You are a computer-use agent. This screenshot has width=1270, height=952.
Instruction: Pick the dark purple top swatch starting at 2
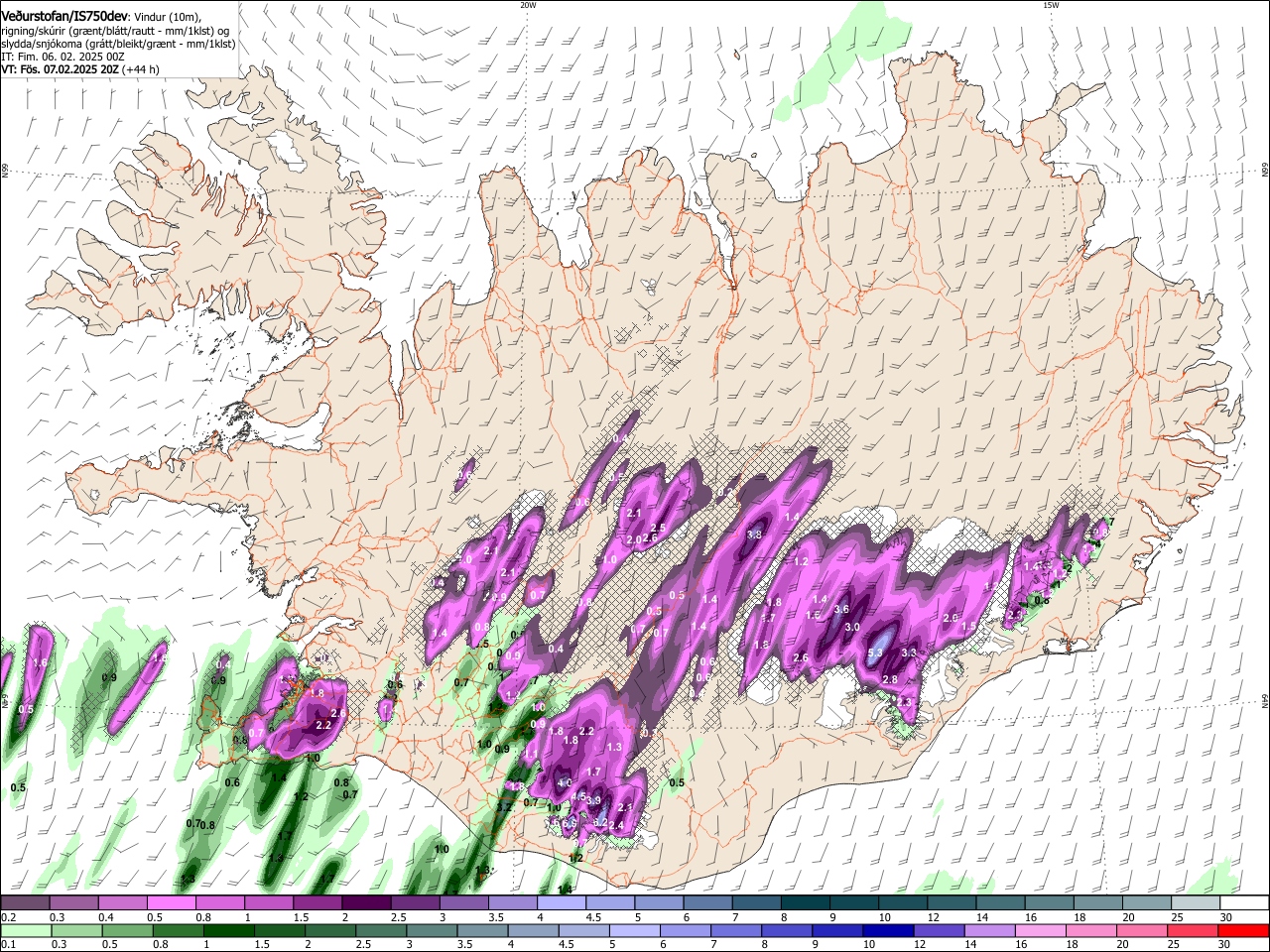point(365,903)
